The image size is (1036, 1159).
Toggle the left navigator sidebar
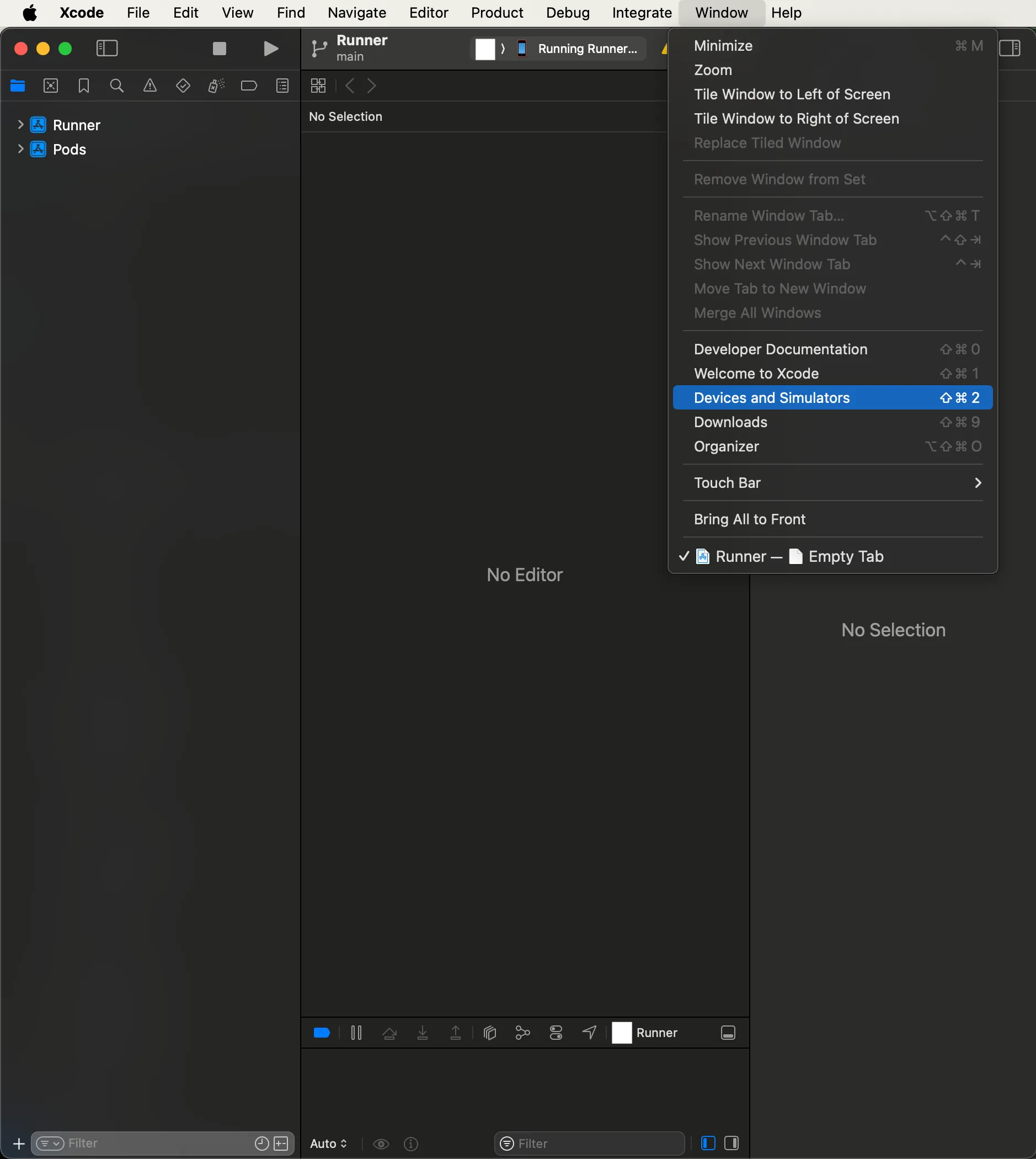click(107, 49)
